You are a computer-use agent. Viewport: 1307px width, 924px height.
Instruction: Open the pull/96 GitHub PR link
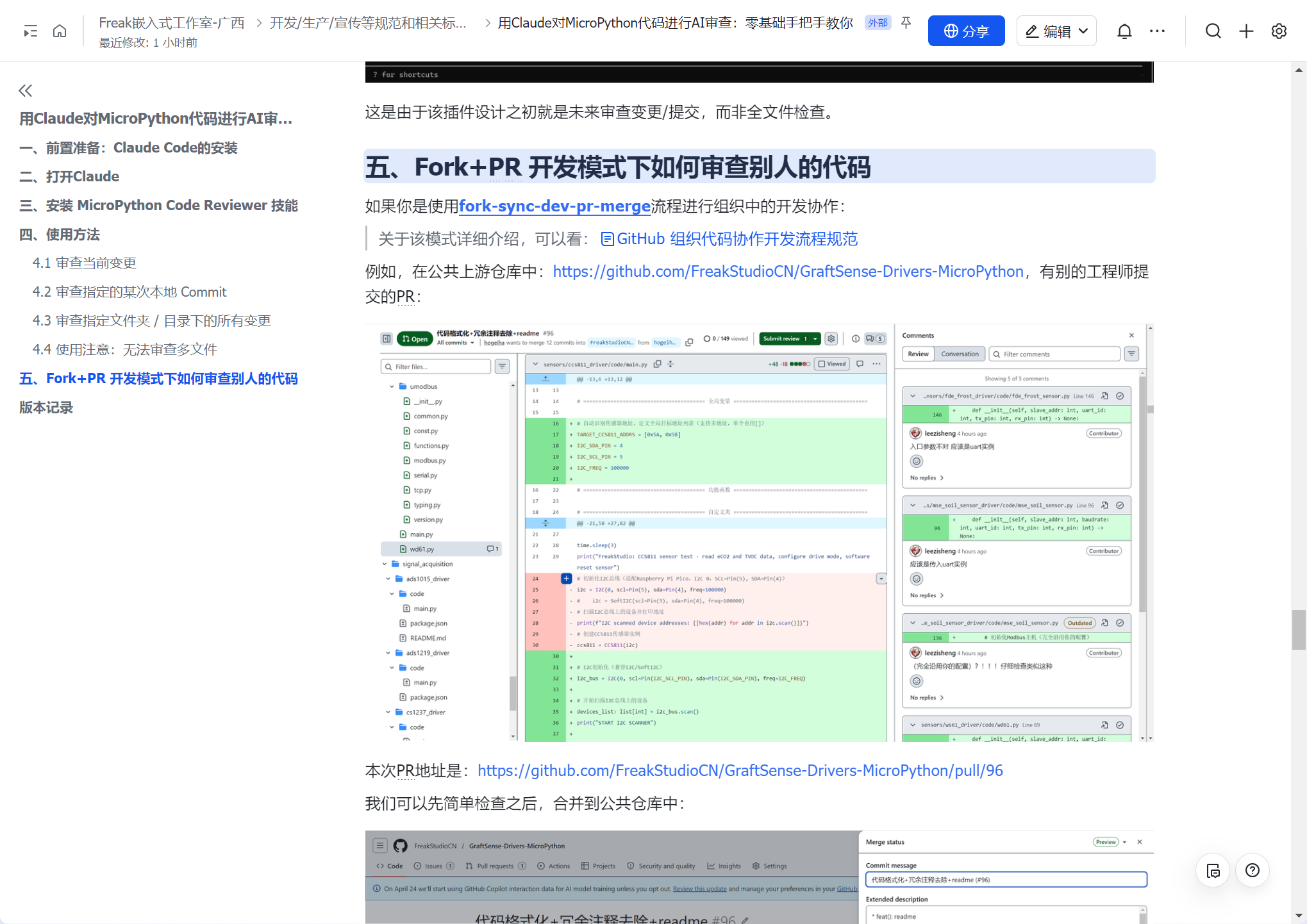point(740,770)
